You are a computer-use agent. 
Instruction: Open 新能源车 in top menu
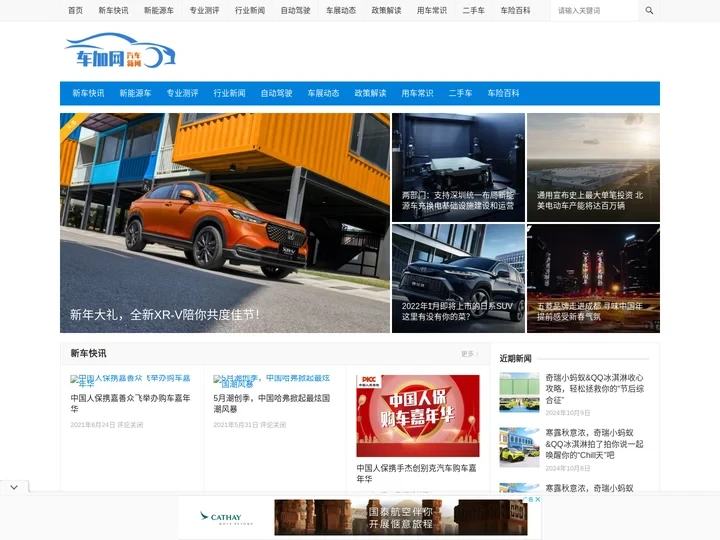[159, 10]
